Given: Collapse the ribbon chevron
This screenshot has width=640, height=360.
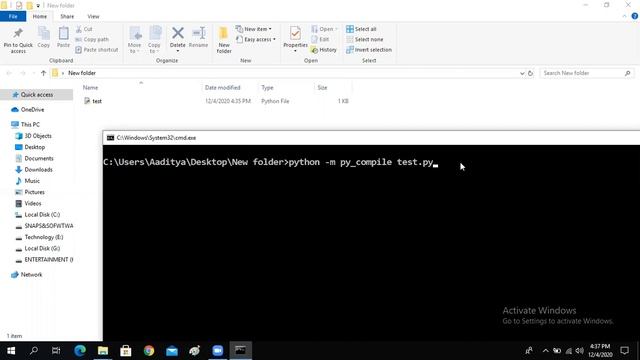Looking at the screenshot, I should [x=624, y=16].
